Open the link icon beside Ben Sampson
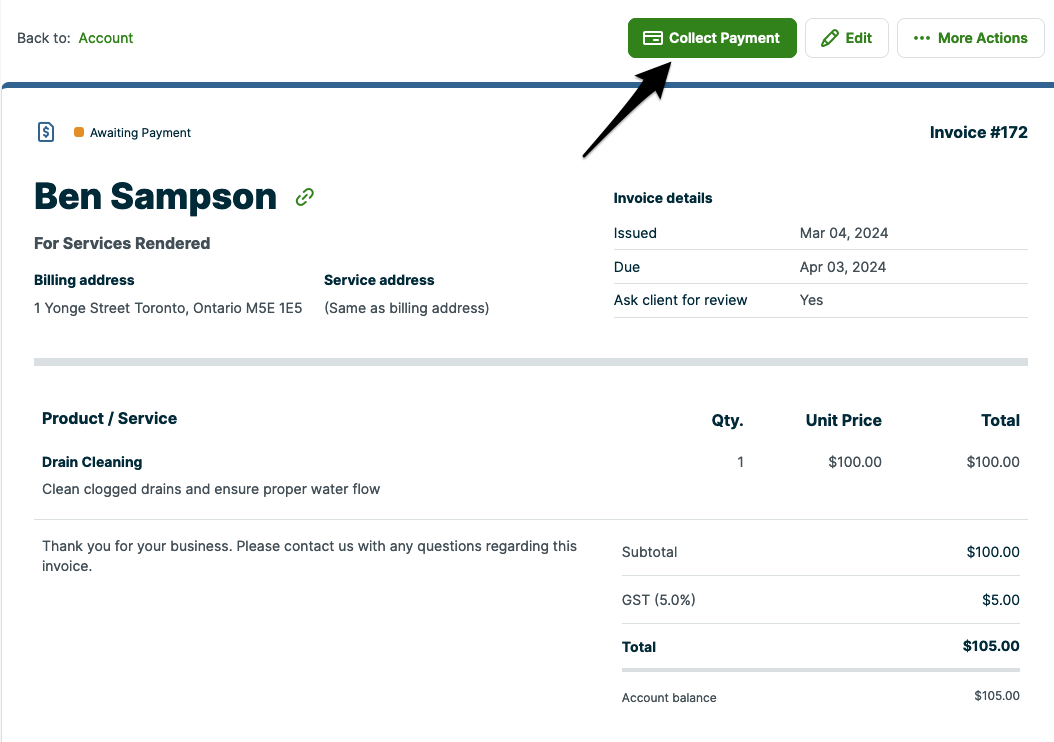 [x=304, y=197]
